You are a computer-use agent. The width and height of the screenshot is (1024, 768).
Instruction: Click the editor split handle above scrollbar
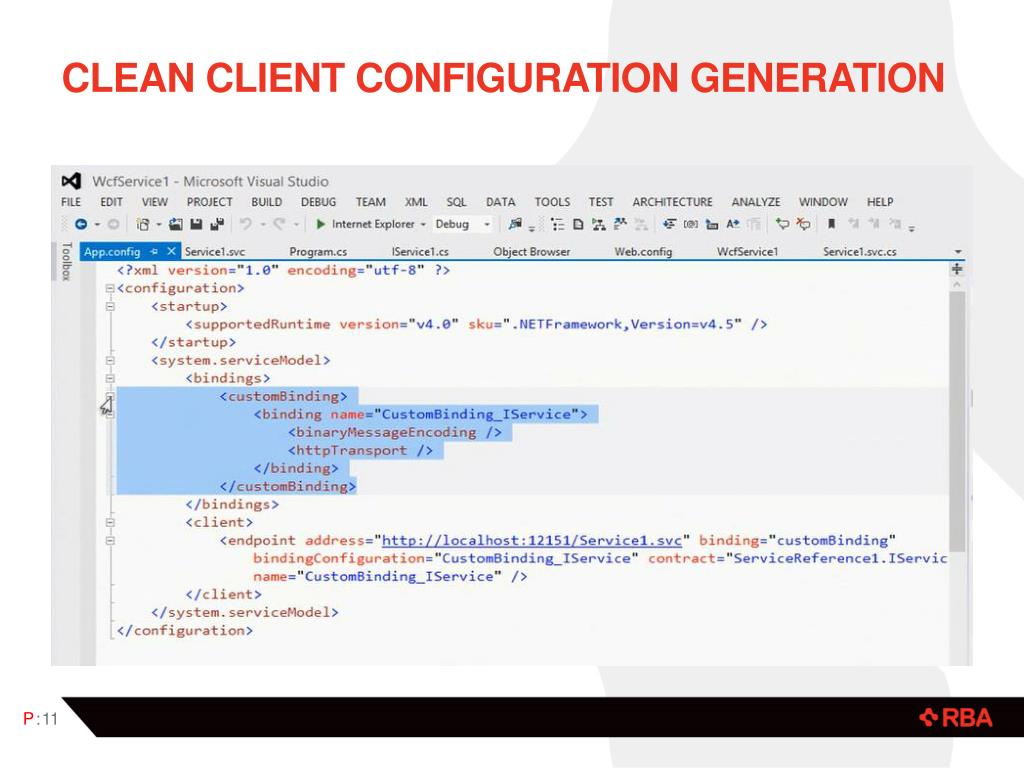(957, 268)
